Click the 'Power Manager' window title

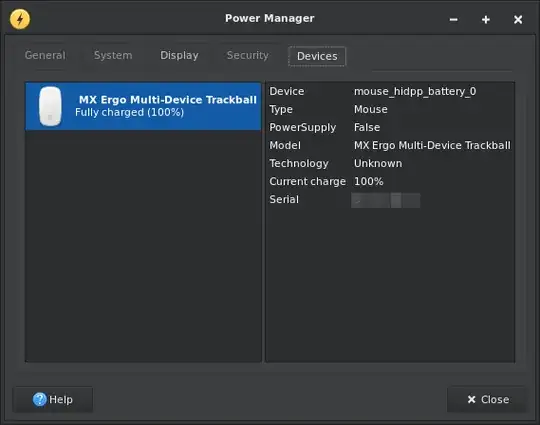[270, 18]
